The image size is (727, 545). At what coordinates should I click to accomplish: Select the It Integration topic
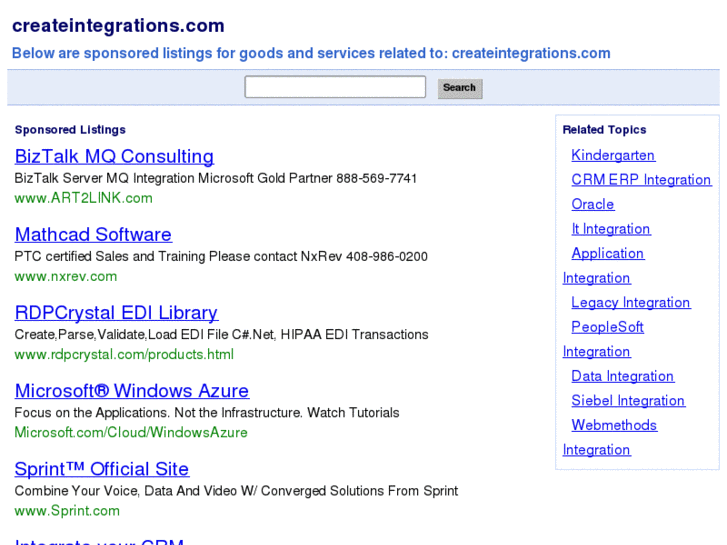tap(611, 229)
